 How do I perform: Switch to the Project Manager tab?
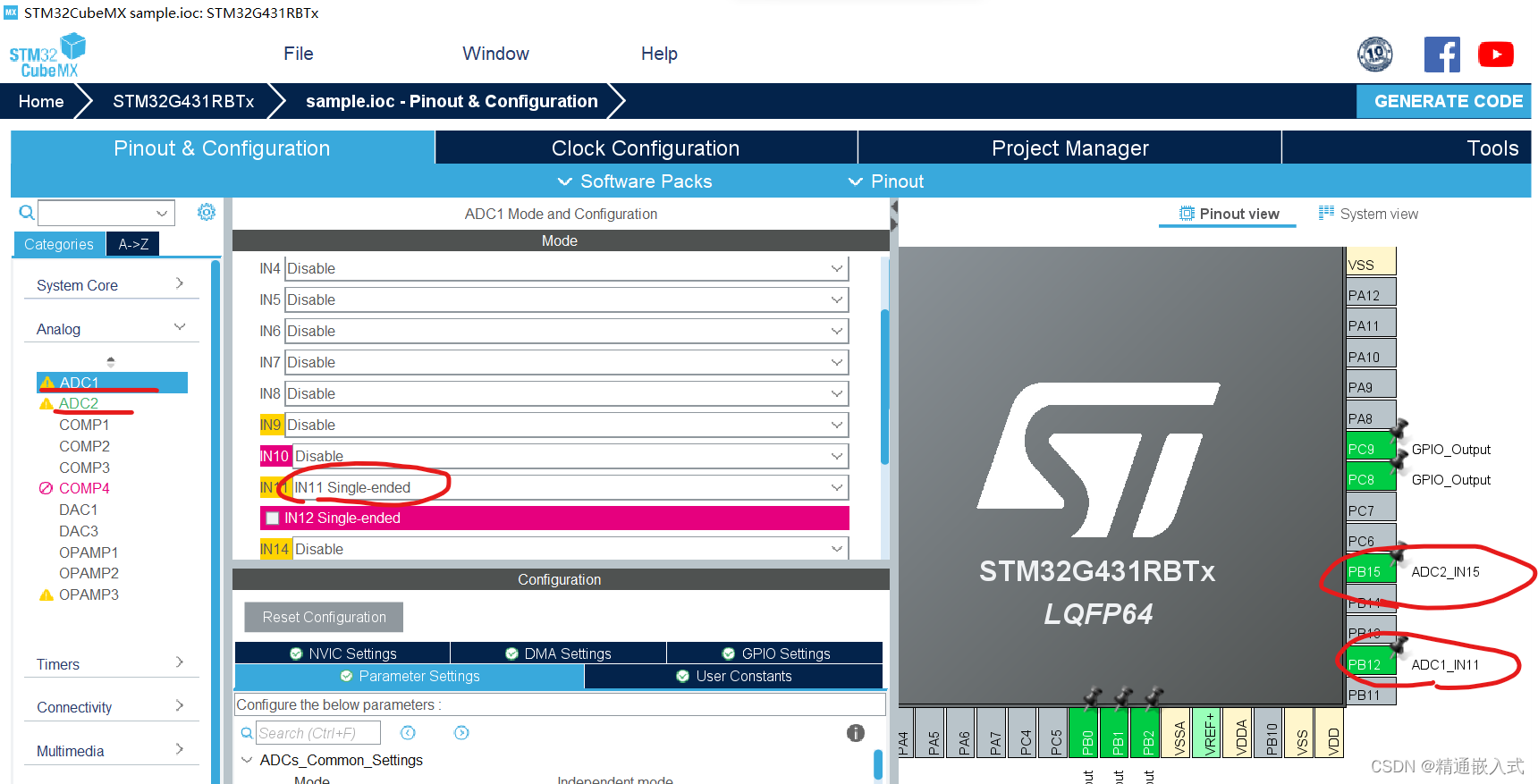click(1069, 148)
